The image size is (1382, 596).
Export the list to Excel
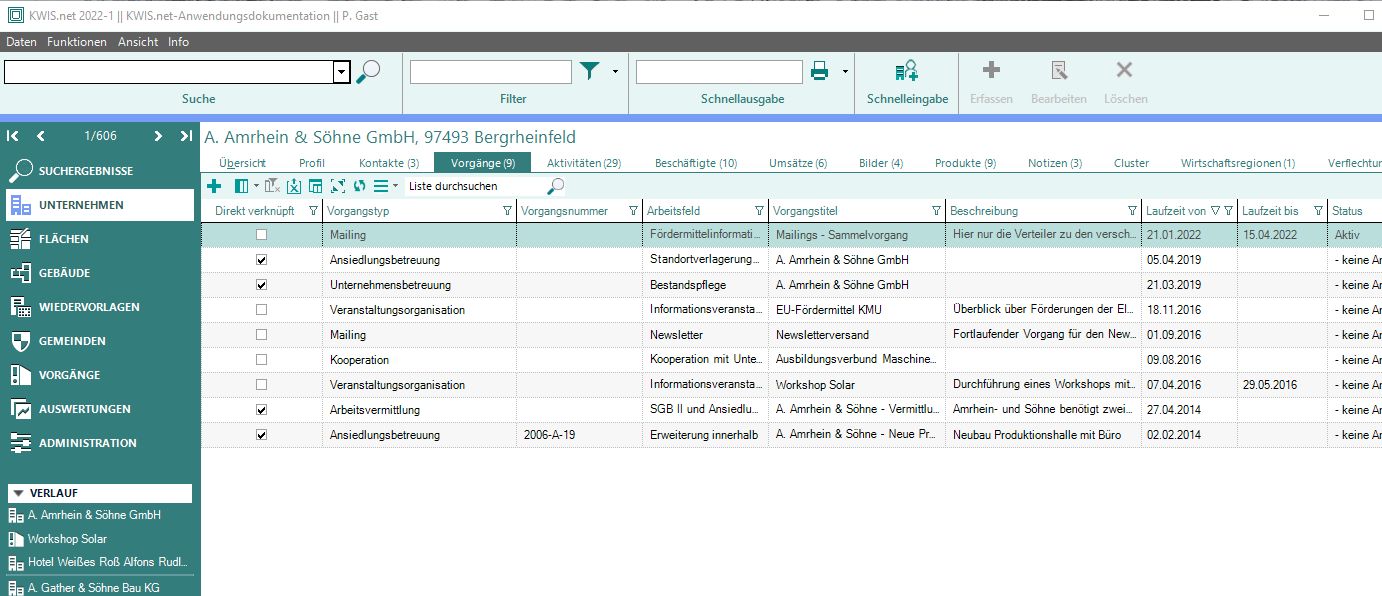pos(294,186)
